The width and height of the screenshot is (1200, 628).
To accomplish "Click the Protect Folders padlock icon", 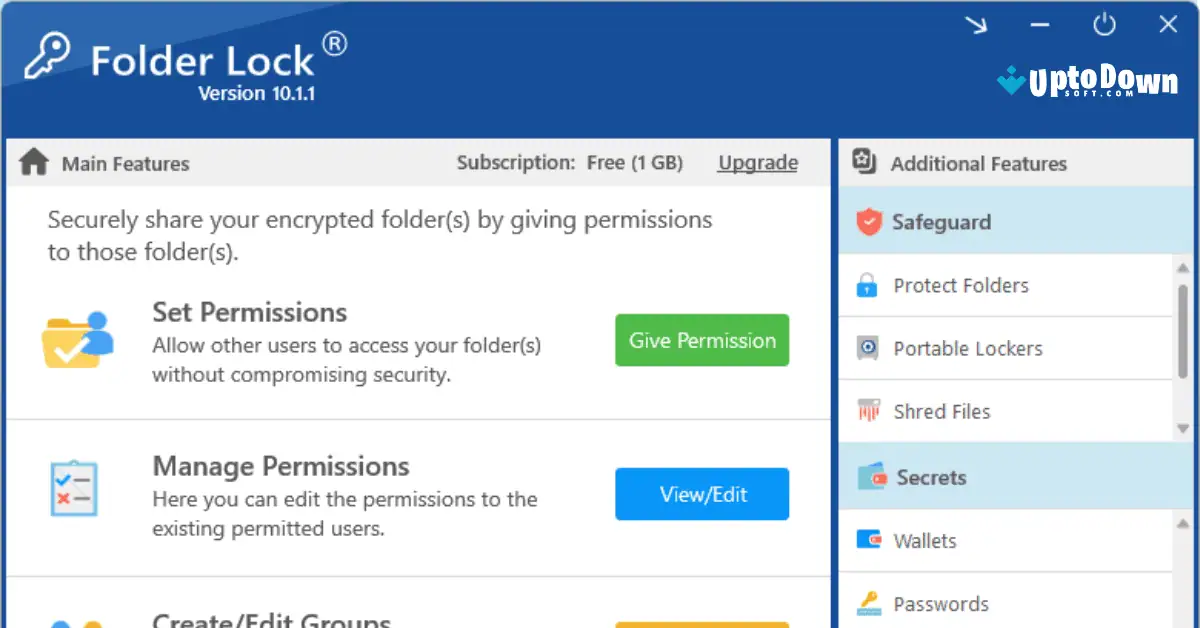I will click(866, 285).
